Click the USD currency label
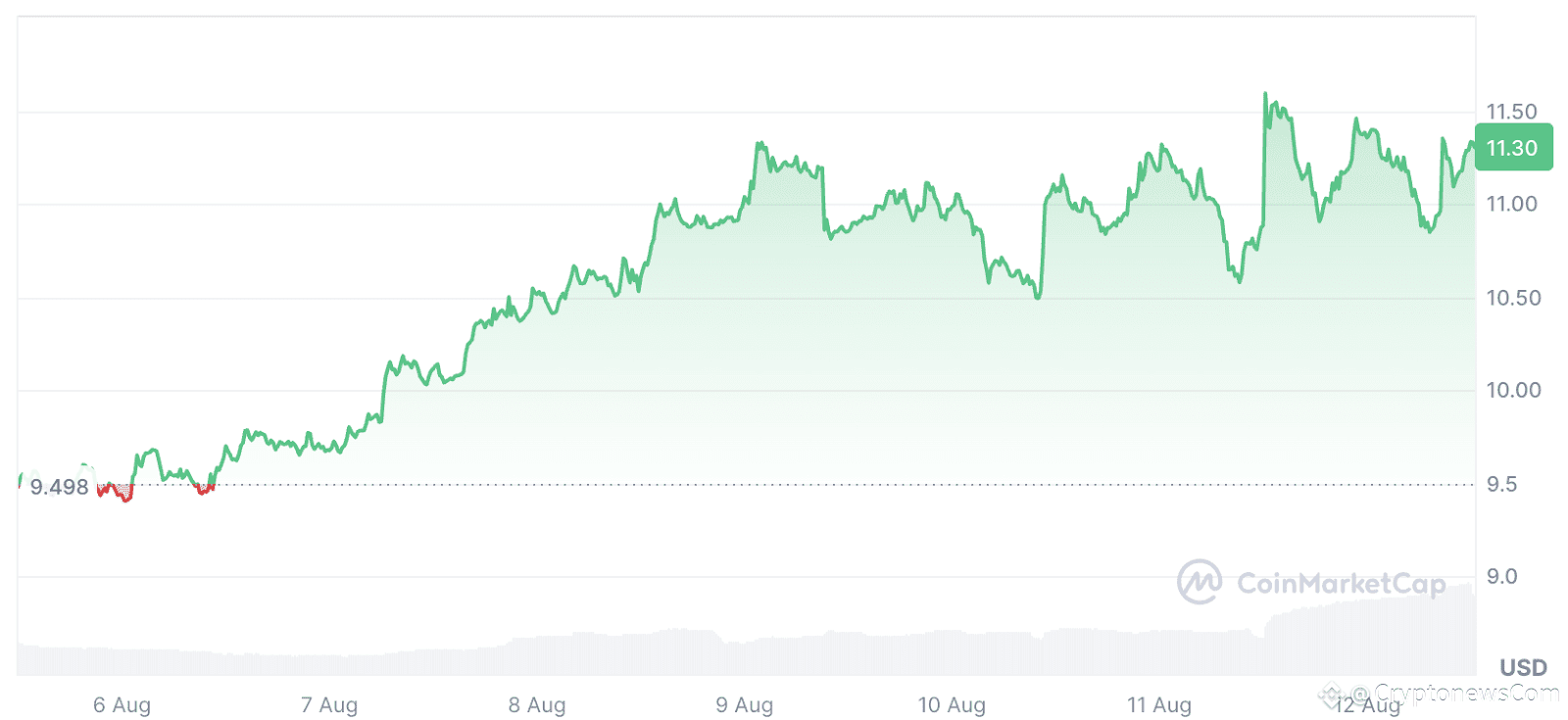 [x=1523, y=667]
